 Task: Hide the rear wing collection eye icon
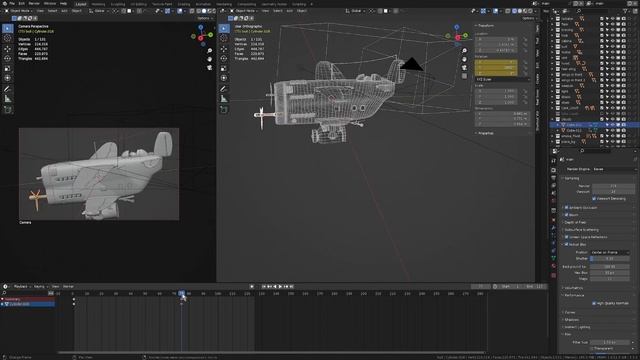(x=612, y=69)
